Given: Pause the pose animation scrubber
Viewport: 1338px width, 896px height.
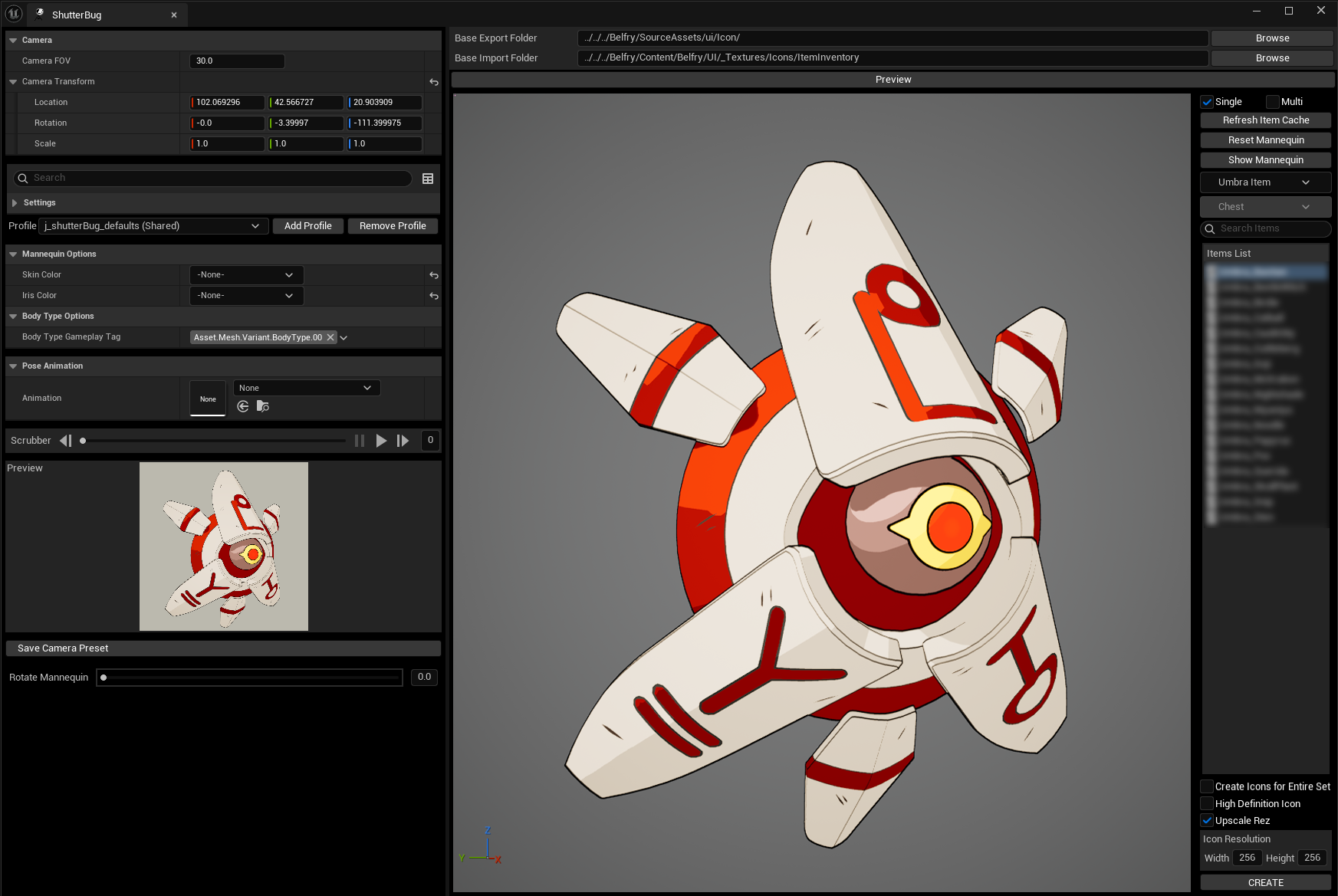Looking at the screenshot, I should pyautogui.click(x=359, y=441).
